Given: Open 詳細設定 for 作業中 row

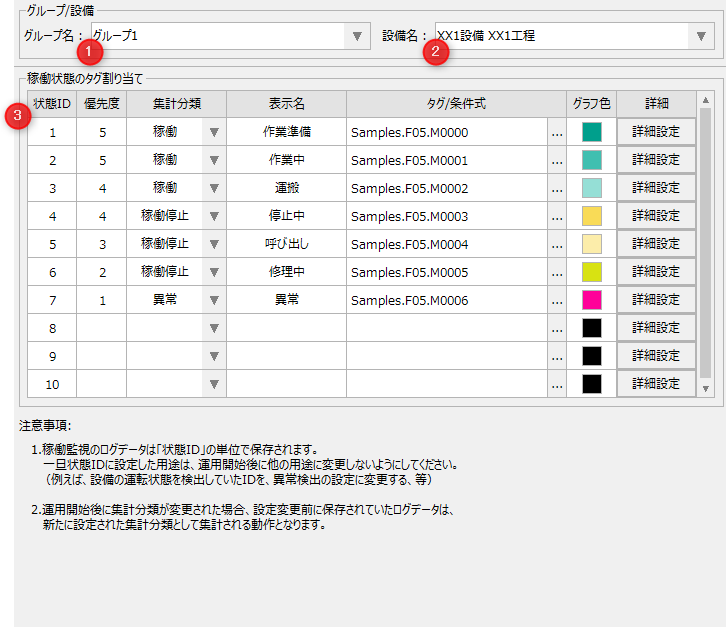Looking at the screenshot, I should [x=656, y=160].
